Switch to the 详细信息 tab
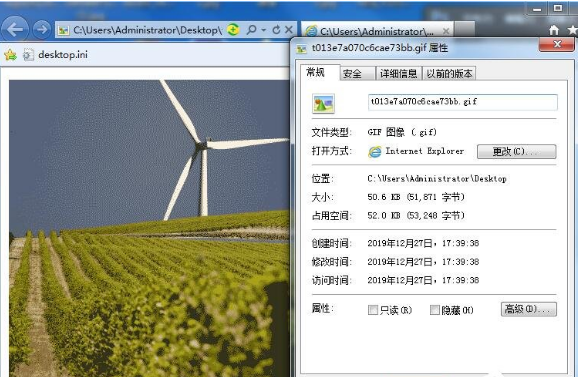 (398, 74)
